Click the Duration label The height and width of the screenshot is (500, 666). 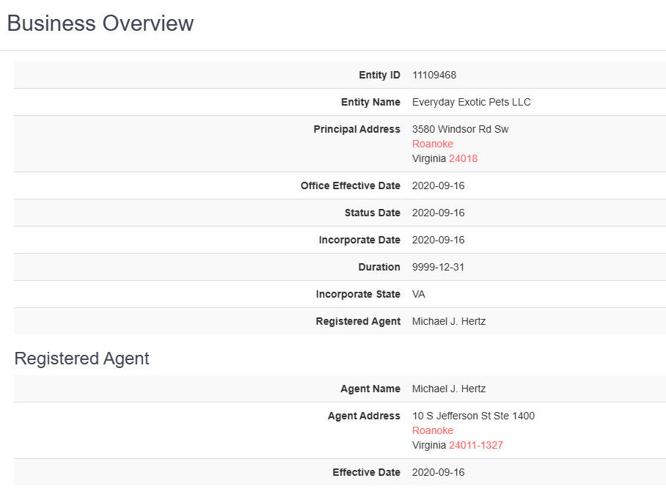379,267
